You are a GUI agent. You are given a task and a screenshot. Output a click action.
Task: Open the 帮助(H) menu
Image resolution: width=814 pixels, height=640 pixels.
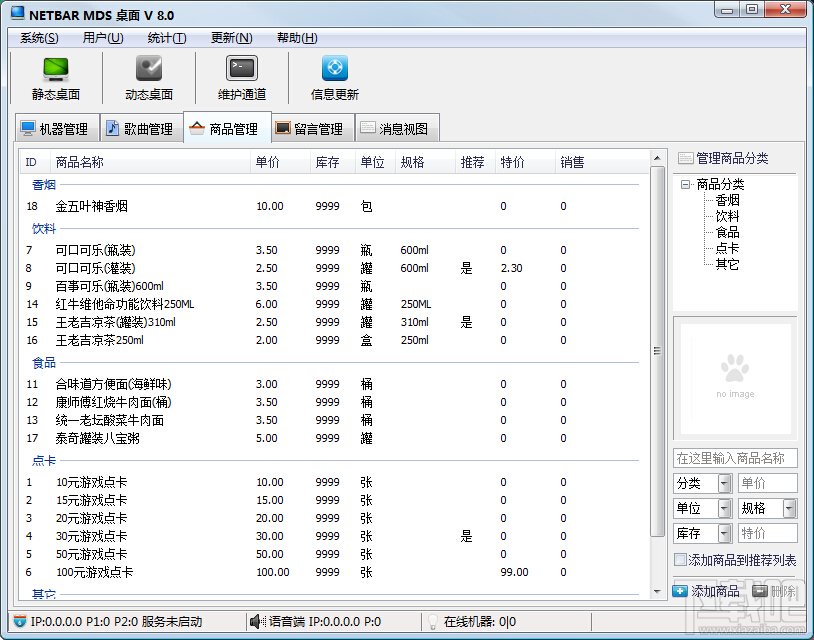click(x=297, y=38)
